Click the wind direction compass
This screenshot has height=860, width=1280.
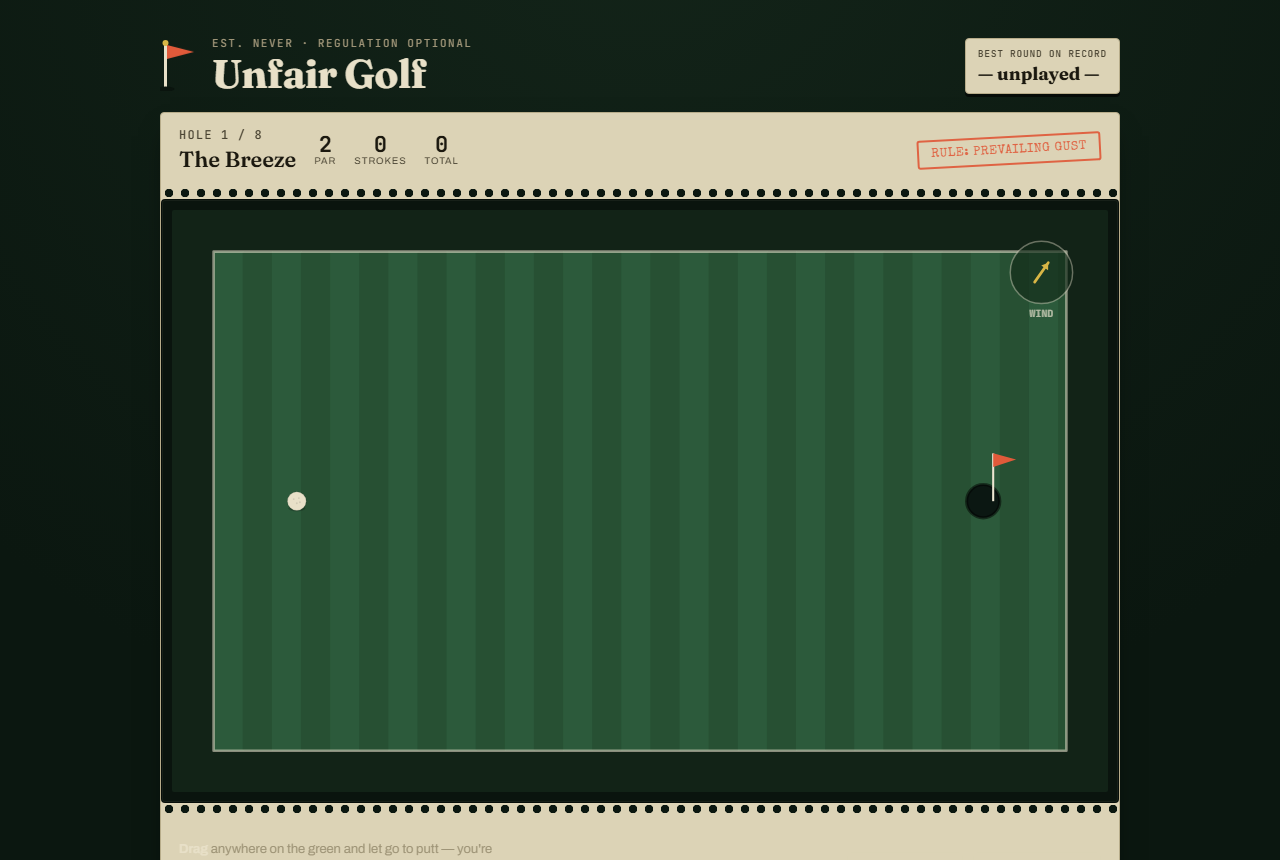(x=1041, y=272)
